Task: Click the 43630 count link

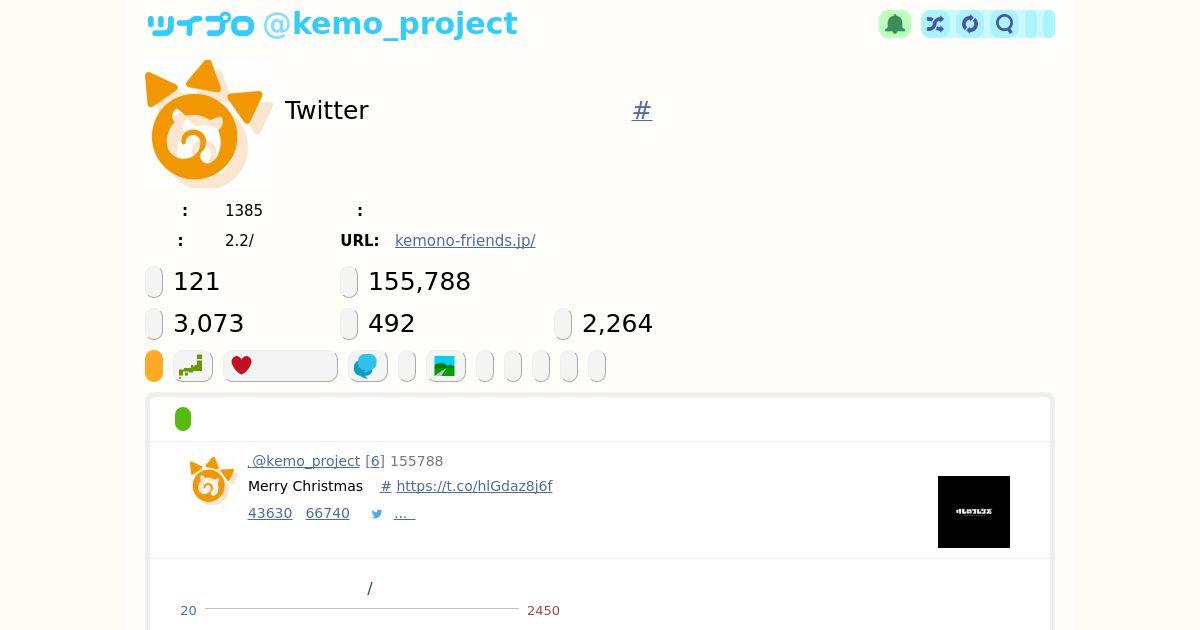Action: [x=270, y=513]
